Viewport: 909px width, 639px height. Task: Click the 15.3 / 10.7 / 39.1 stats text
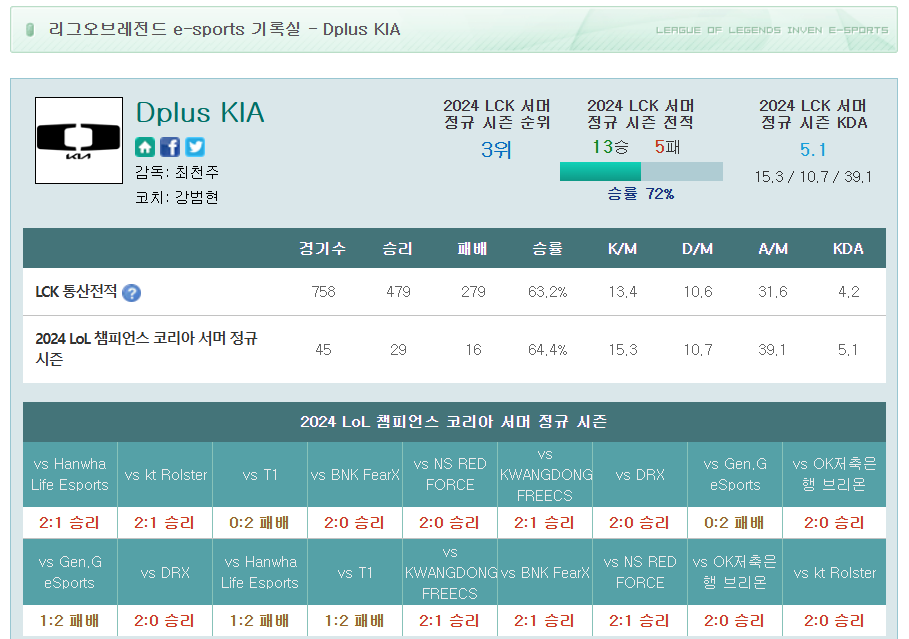(813, 177)
